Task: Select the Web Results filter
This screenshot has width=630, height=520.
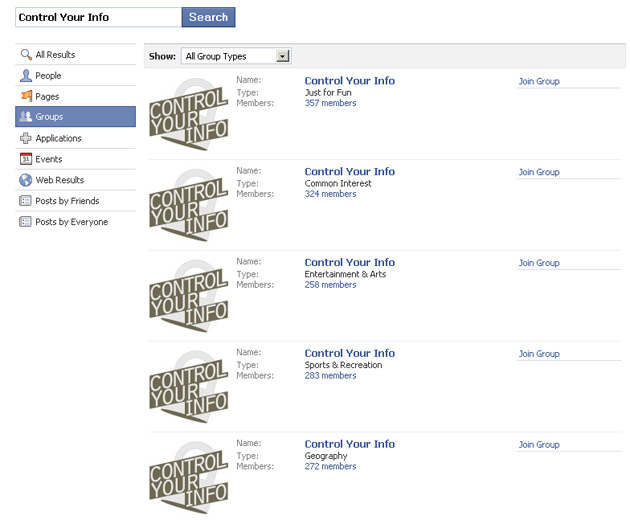Action: [x=76, y=180]
